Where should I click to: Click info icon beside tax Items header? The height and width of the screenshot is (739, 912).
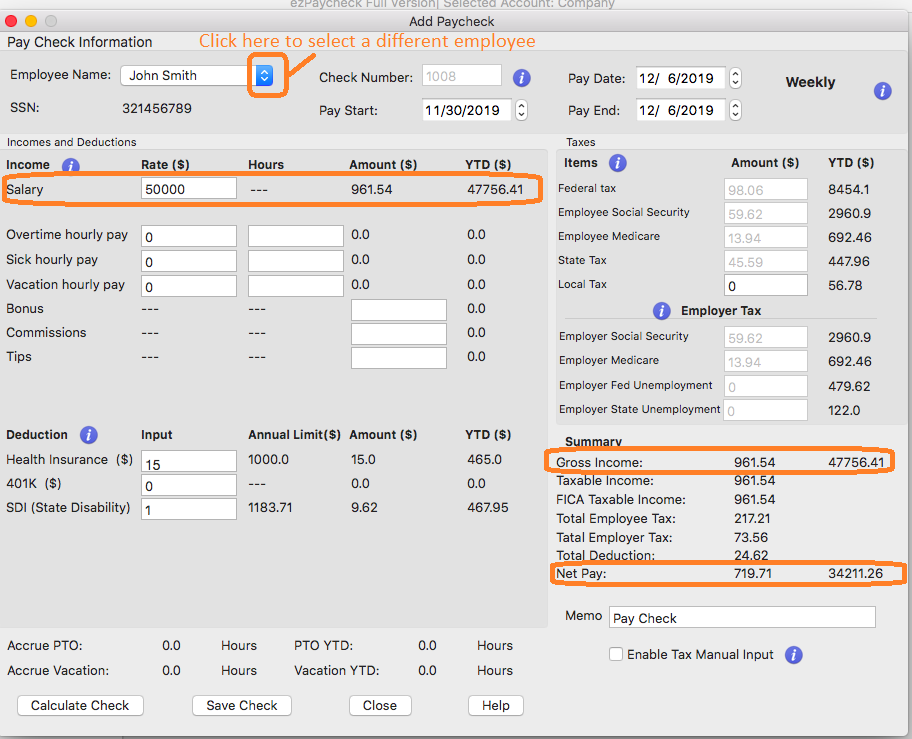pyautogui.click(x=617, y=163)
